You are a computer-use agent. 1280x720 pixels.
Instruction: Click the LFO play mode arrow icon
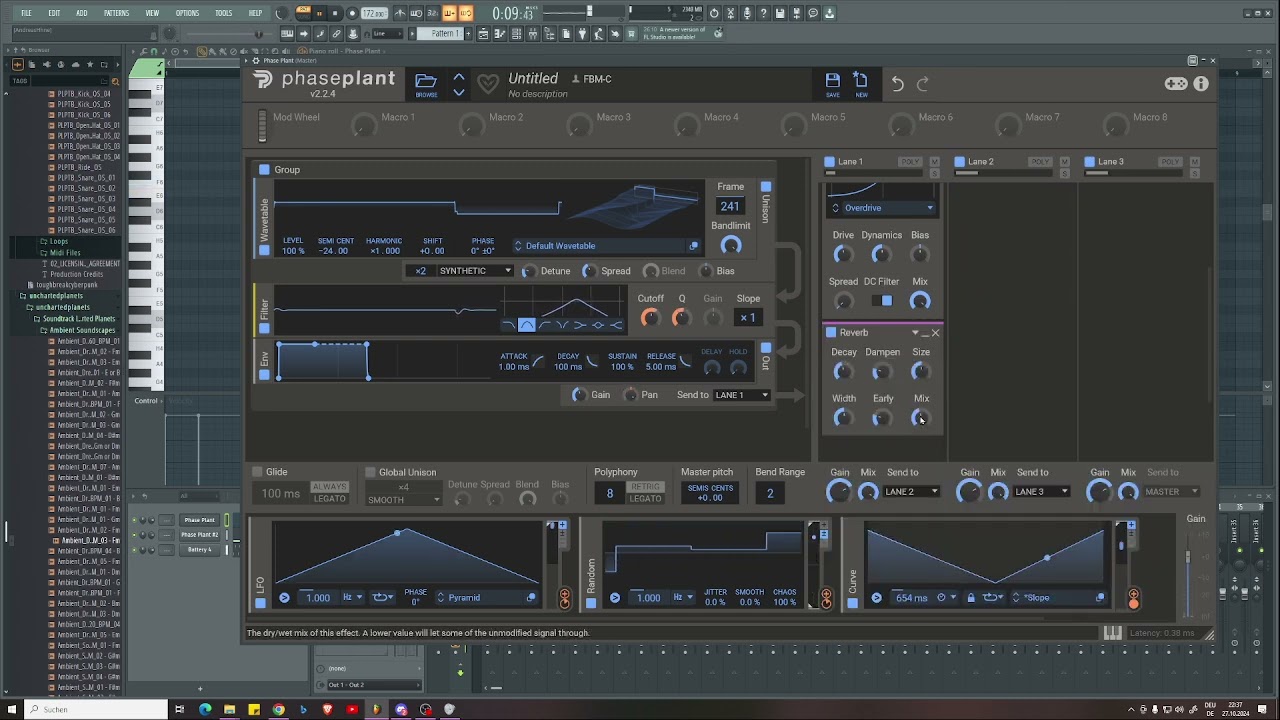(x=284, y=598)
